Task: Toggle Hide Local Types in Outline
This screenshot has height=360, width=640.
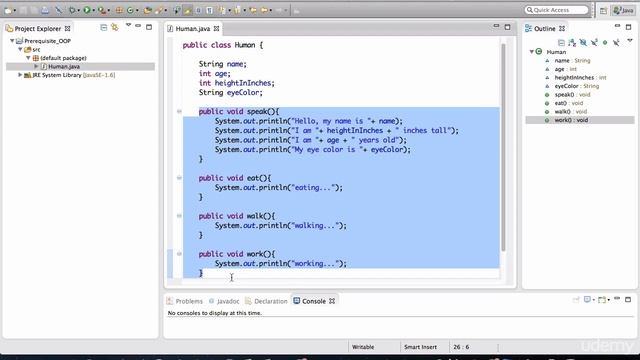Action: tap(616, 42)
